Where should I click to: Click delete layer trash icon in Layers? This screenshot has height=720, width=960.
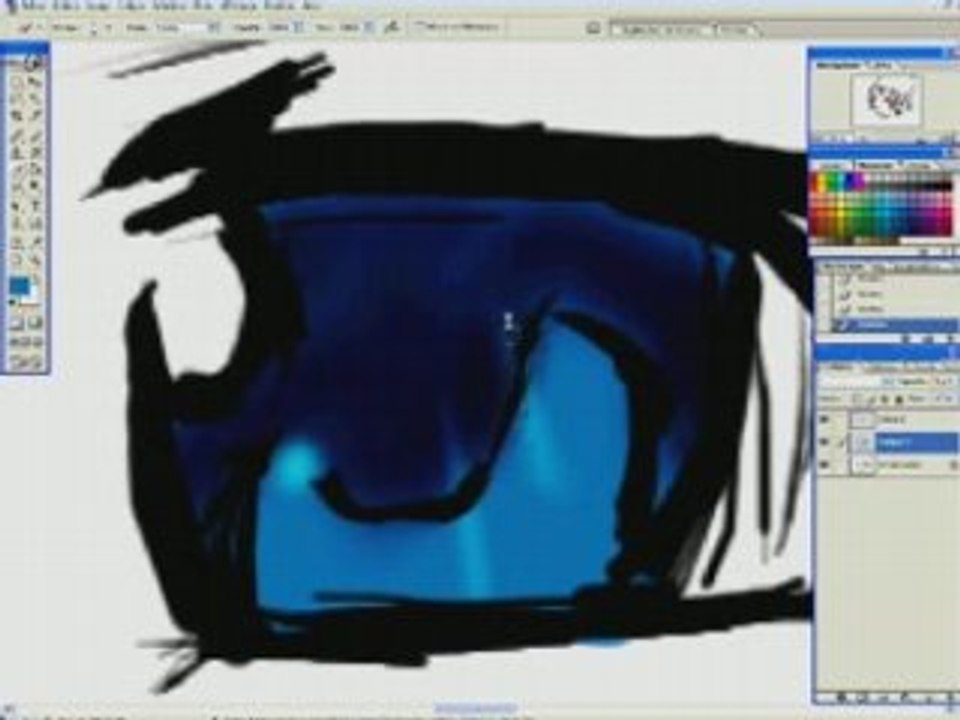pyautogui.click(x=950, y=697)
